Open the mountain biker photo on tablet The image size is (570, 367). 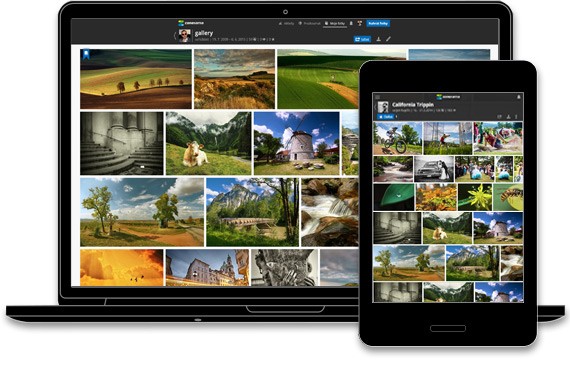397,138
